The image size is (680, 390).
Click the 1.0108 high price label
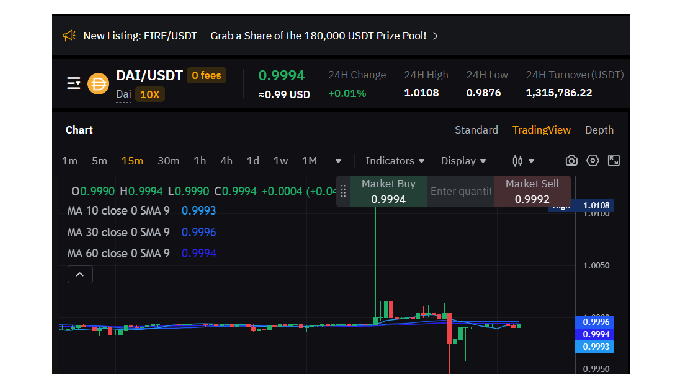(595, 205)
